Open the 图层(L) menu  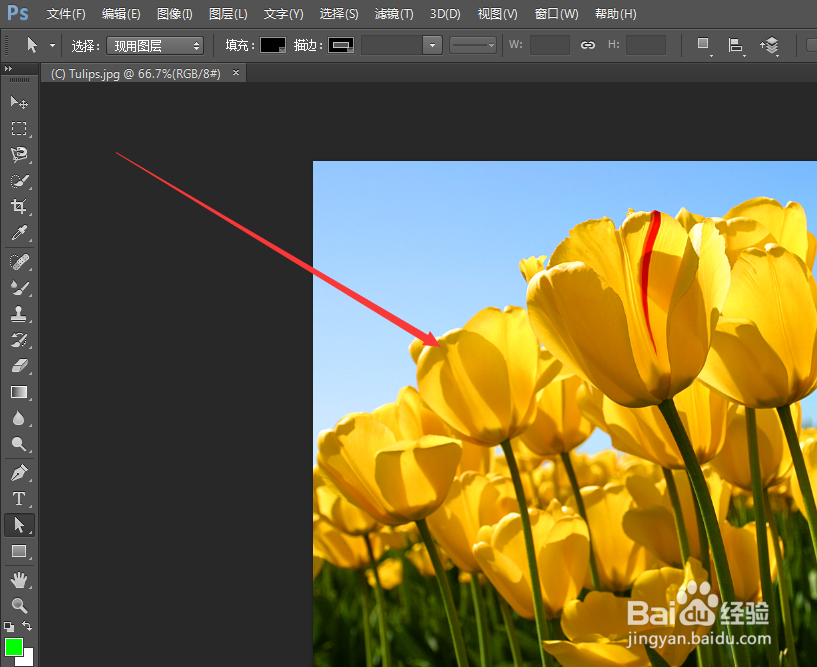[228, 14]
